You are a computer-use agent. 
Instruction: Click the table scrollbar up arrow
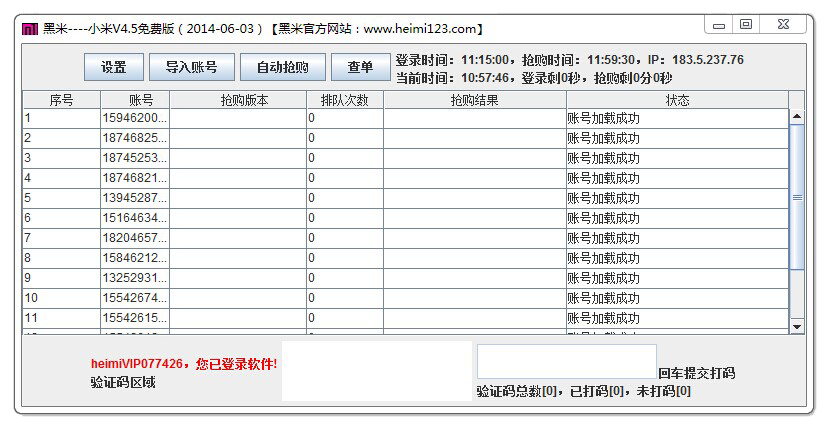(797, 116)
